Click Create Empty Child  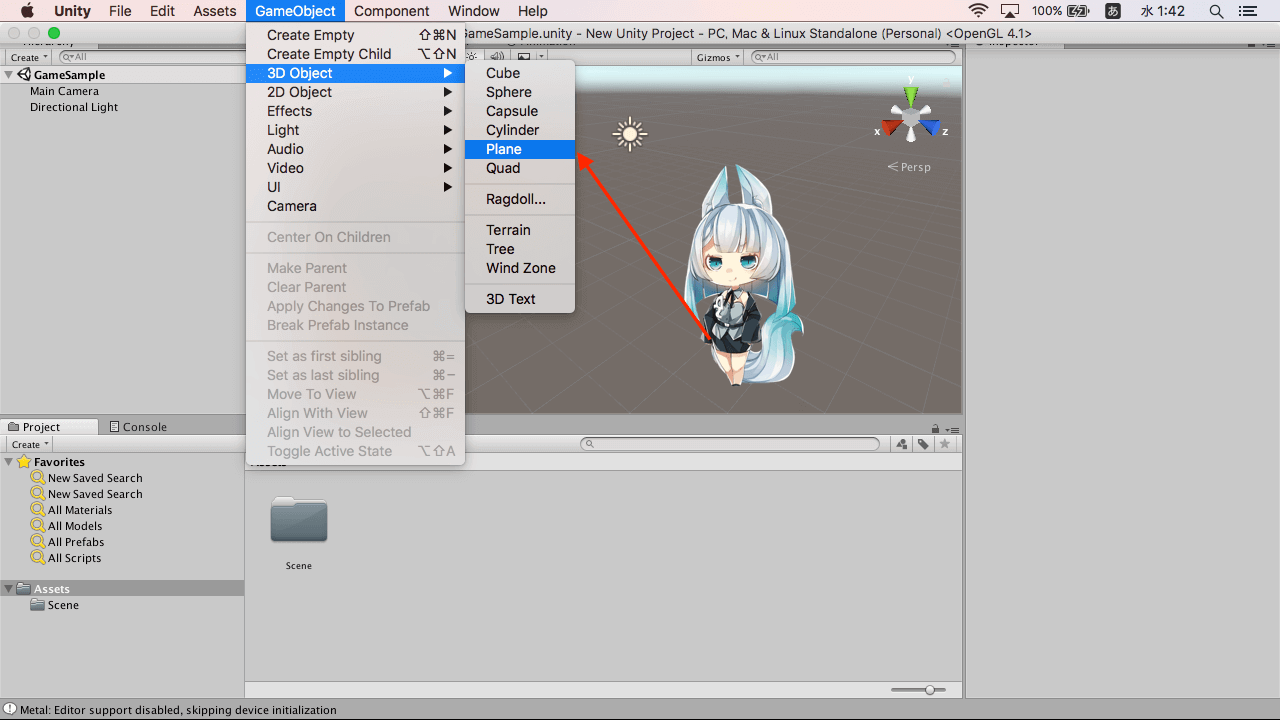(355, 54)
